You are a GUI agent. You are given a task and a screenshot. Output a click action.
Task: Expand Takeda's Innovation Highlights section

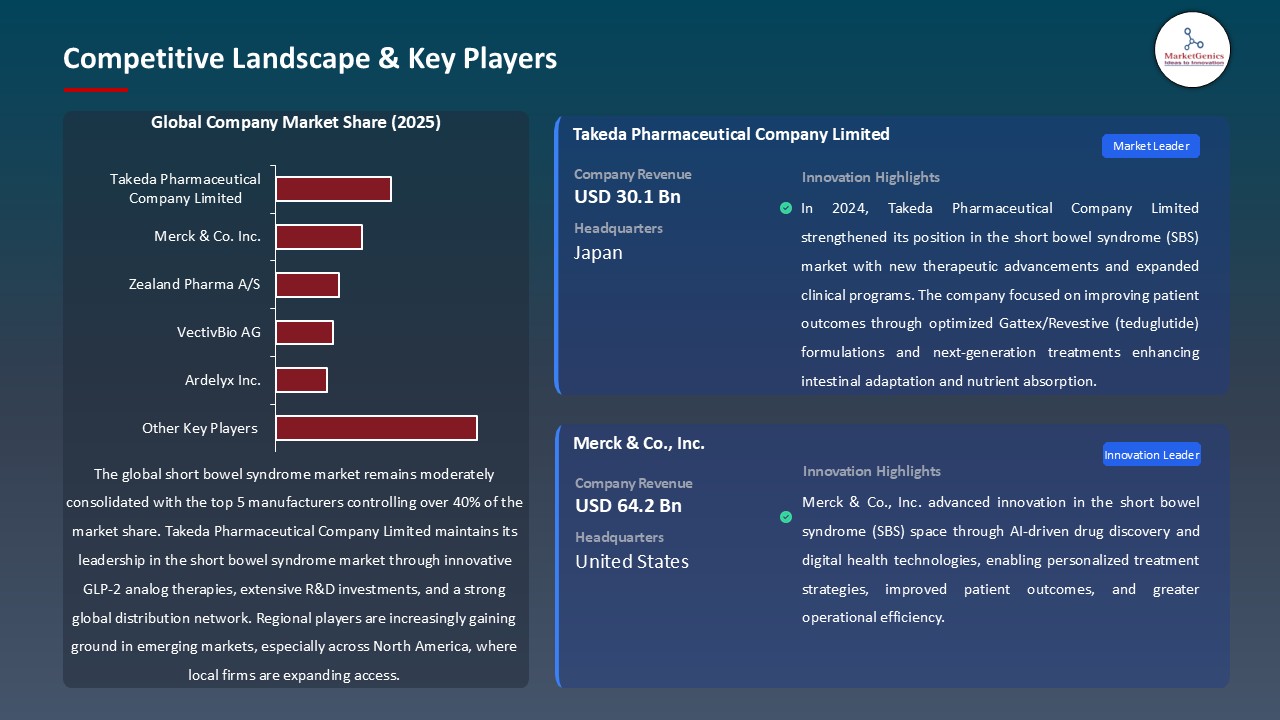(x=869, y=177)
